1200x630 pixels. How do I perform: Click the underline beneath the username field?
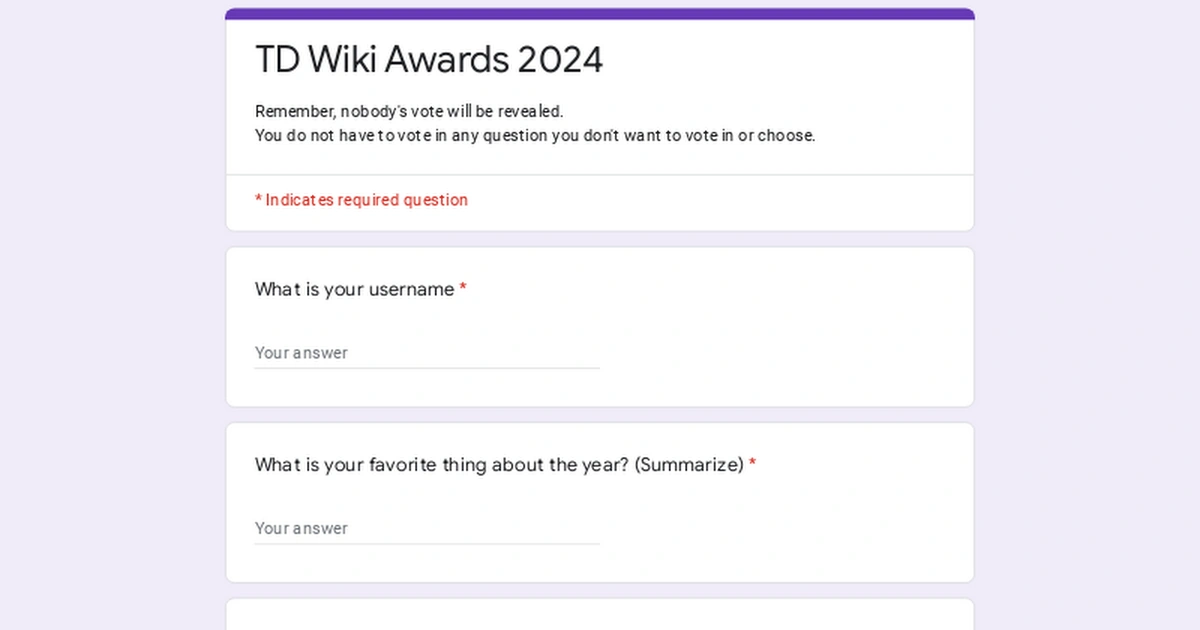(426, 368)
